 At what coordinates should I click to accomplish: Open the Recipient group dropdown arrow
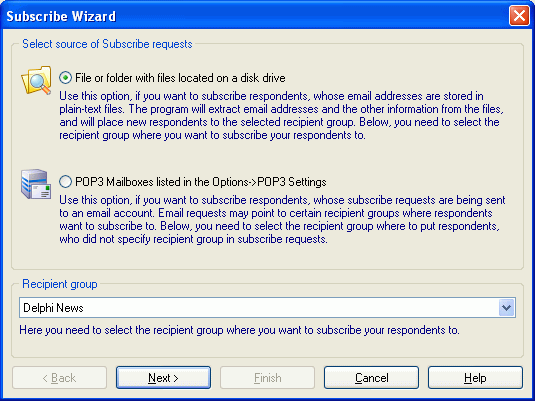click(x=506, y=308)
